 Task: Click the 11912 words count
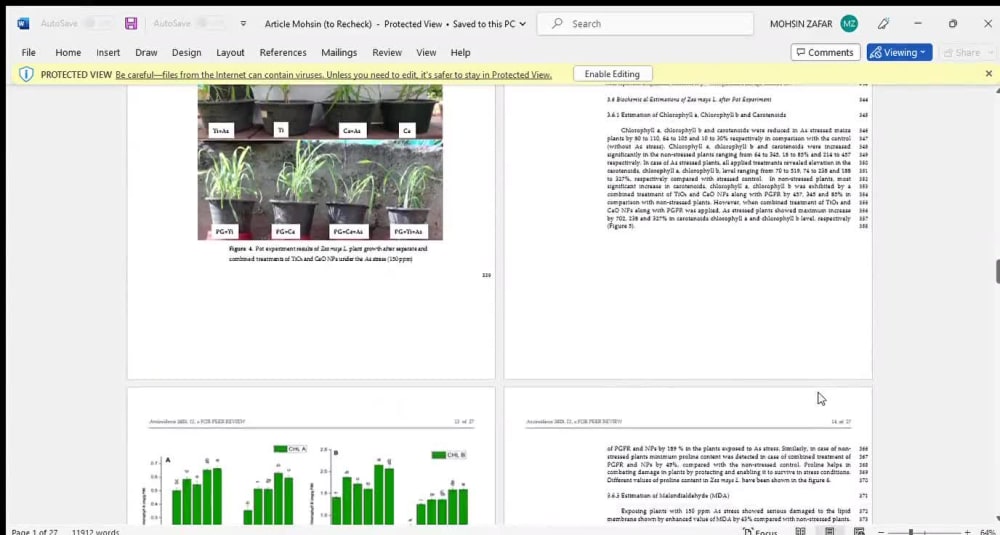point(95,532)
